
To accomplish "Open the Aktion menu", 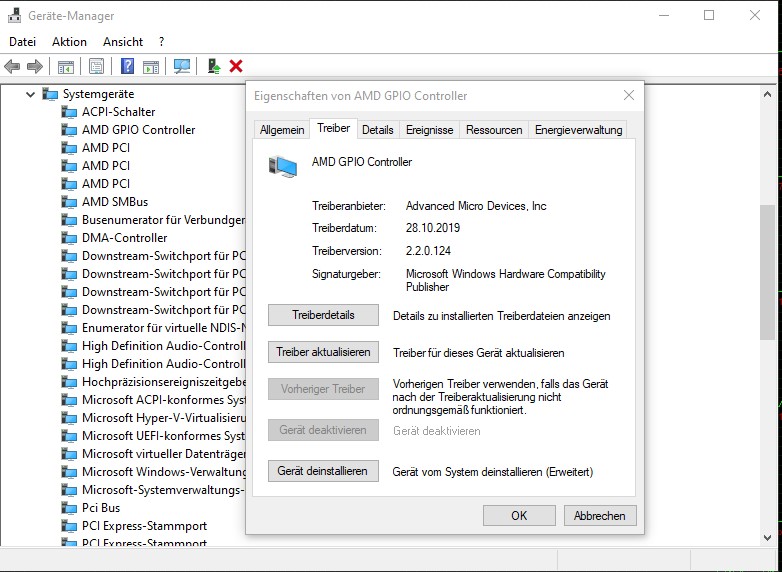I will (x=69, y=42).
